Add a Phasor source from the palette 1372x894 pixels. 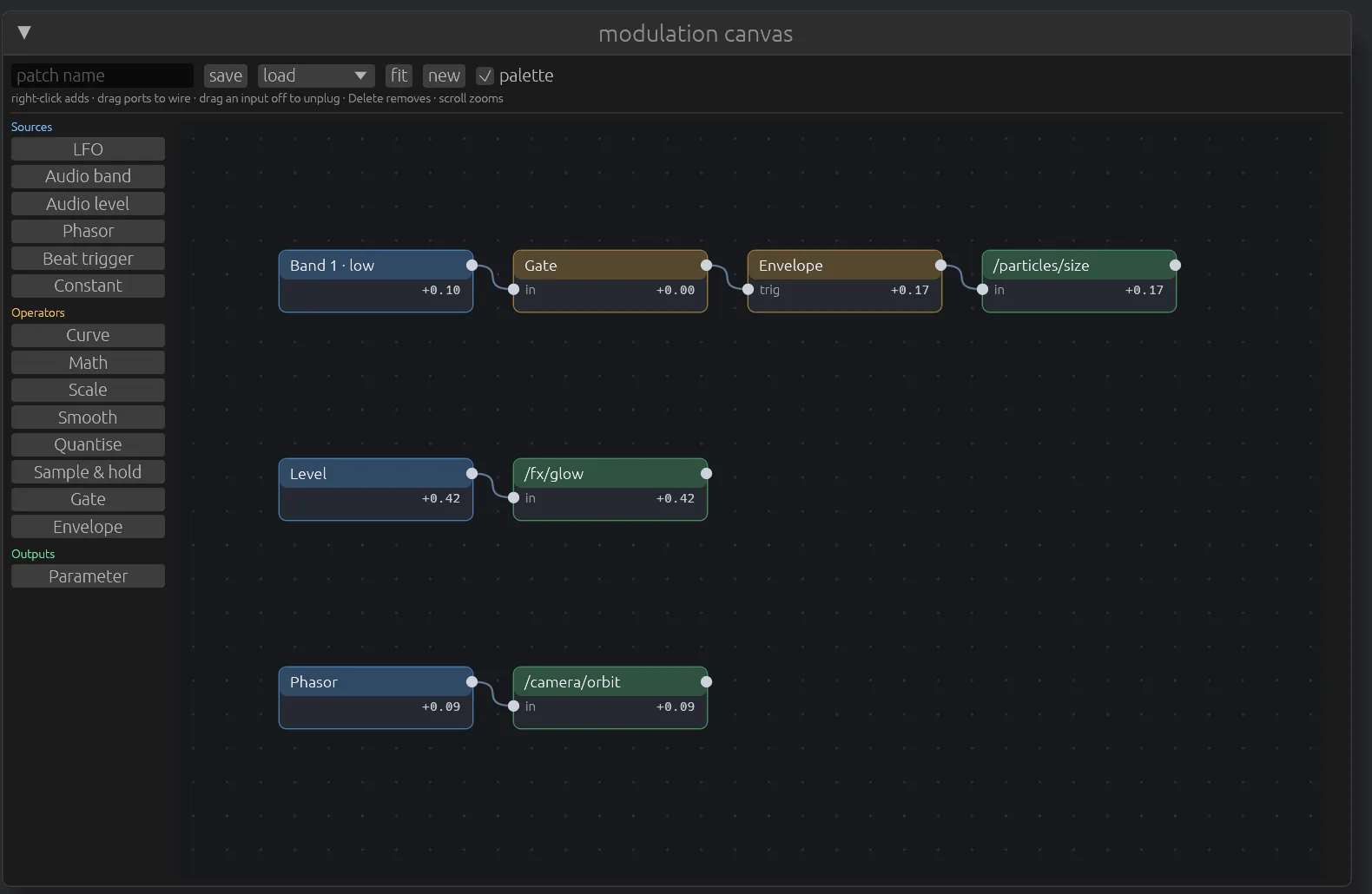click(88, 231)
